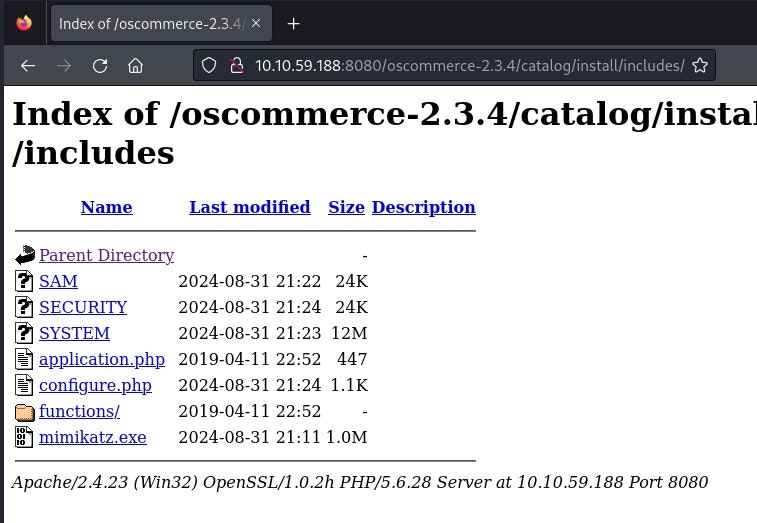Click the unknown-file icon beside SAM
Image resolution: width=757 pixels, height=523 pixels.
[24, 281]
